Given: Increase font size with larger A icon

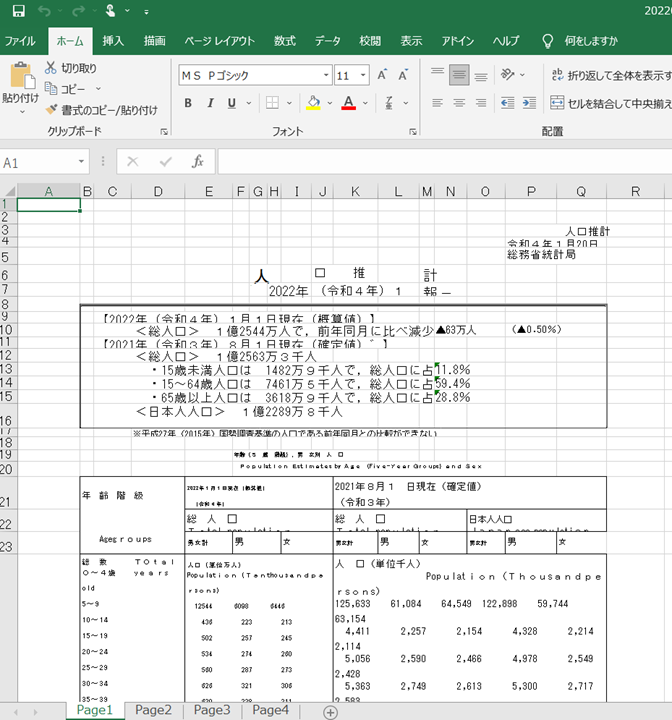Looking at the screenshot, I should click(x=382, y=75).
